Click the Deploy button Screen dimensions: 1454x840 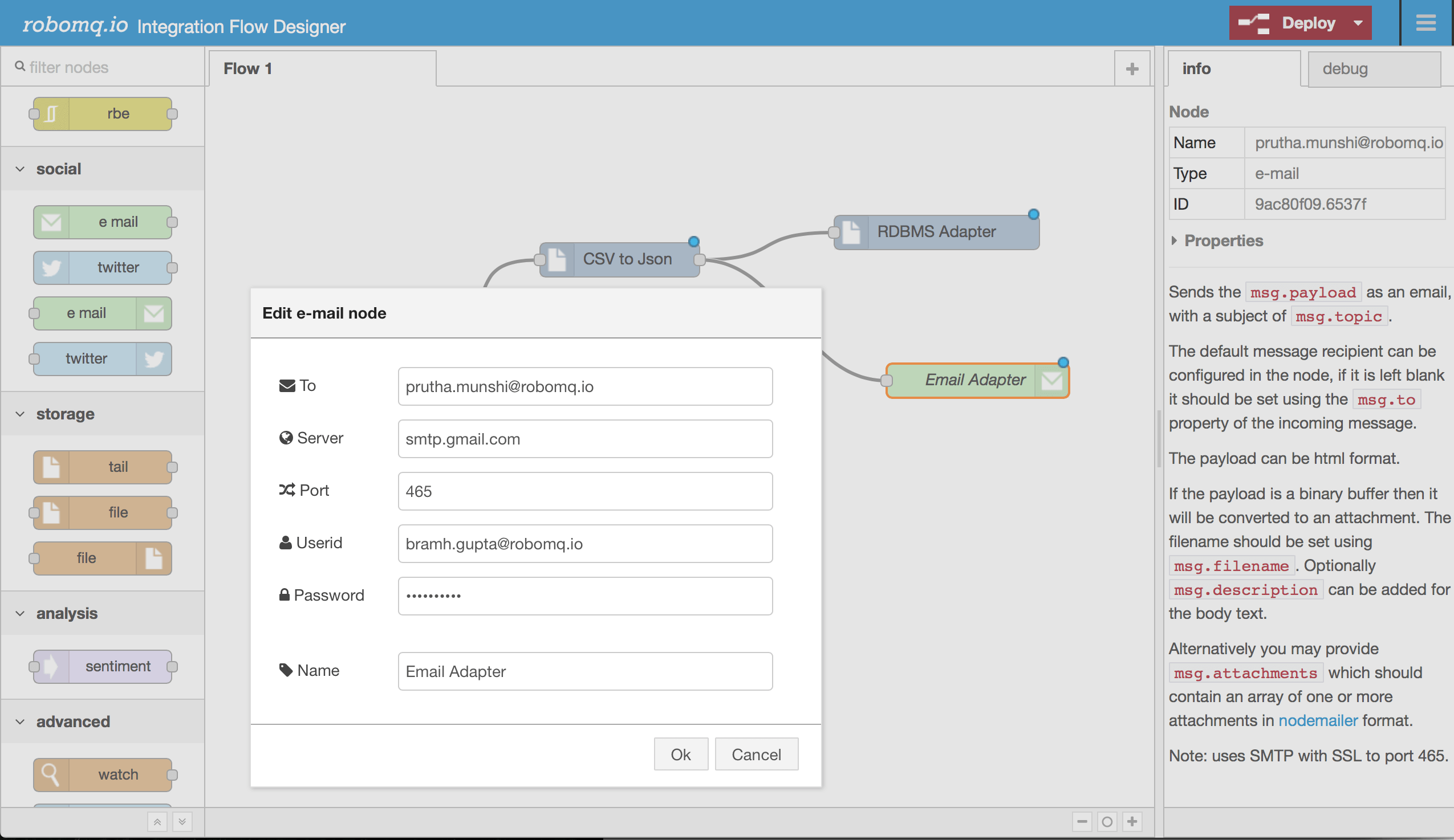(1301, 23)
